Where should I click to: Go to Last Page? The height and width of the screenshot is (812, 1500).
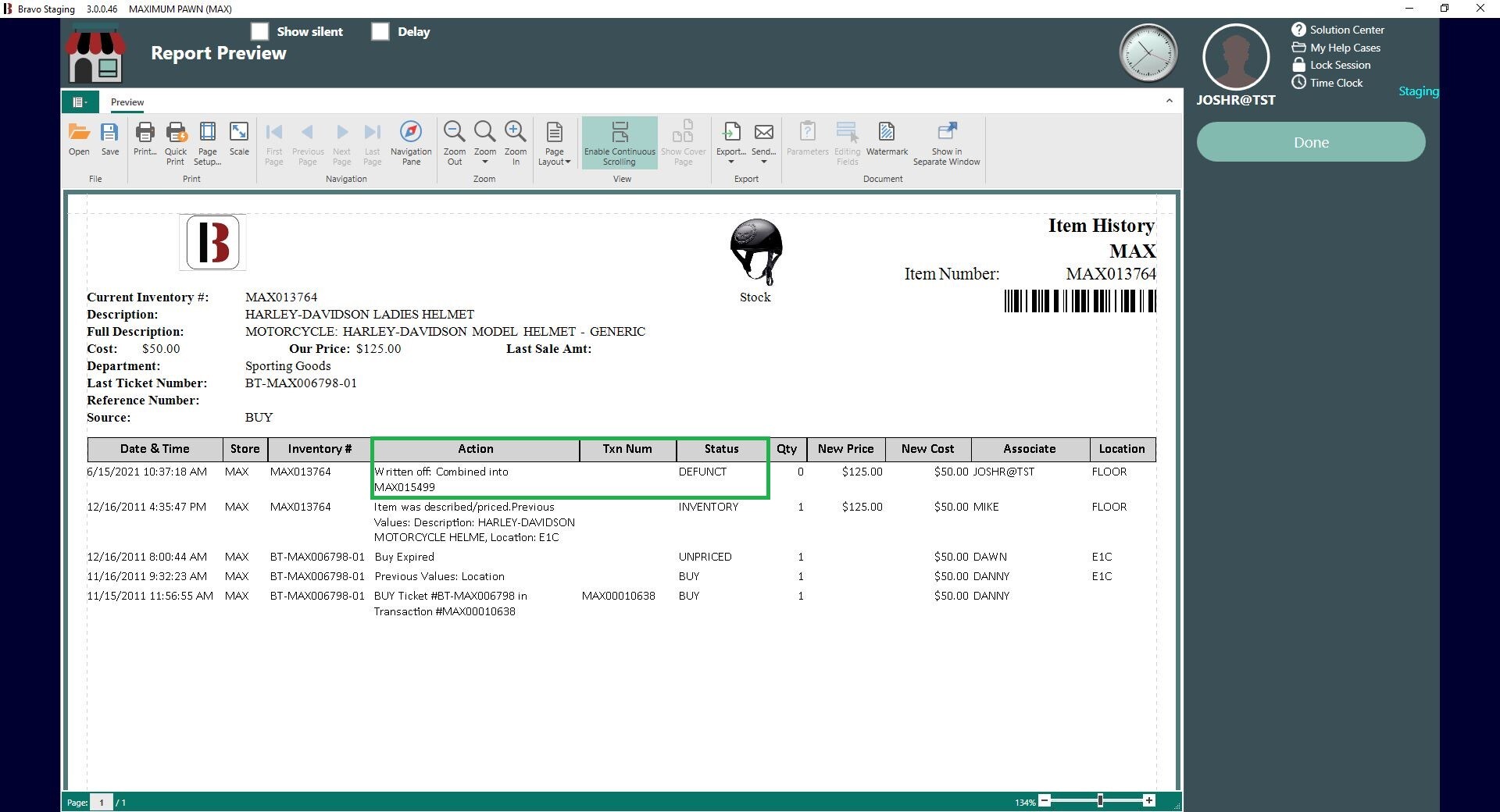coord(373,144)
